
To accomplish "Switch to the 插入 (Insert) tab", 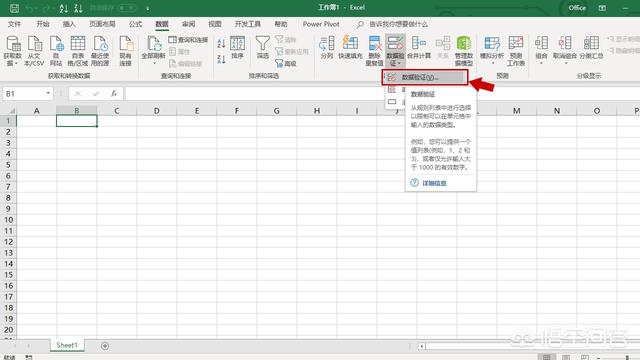I will coord(69,24).
